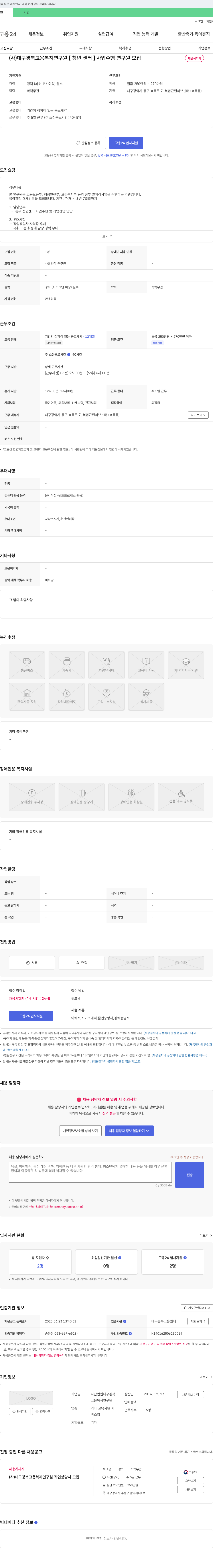Switch to 기업정보 section tab
Image resolution: width=213 pixels, height=1568 pixels.
204,48
